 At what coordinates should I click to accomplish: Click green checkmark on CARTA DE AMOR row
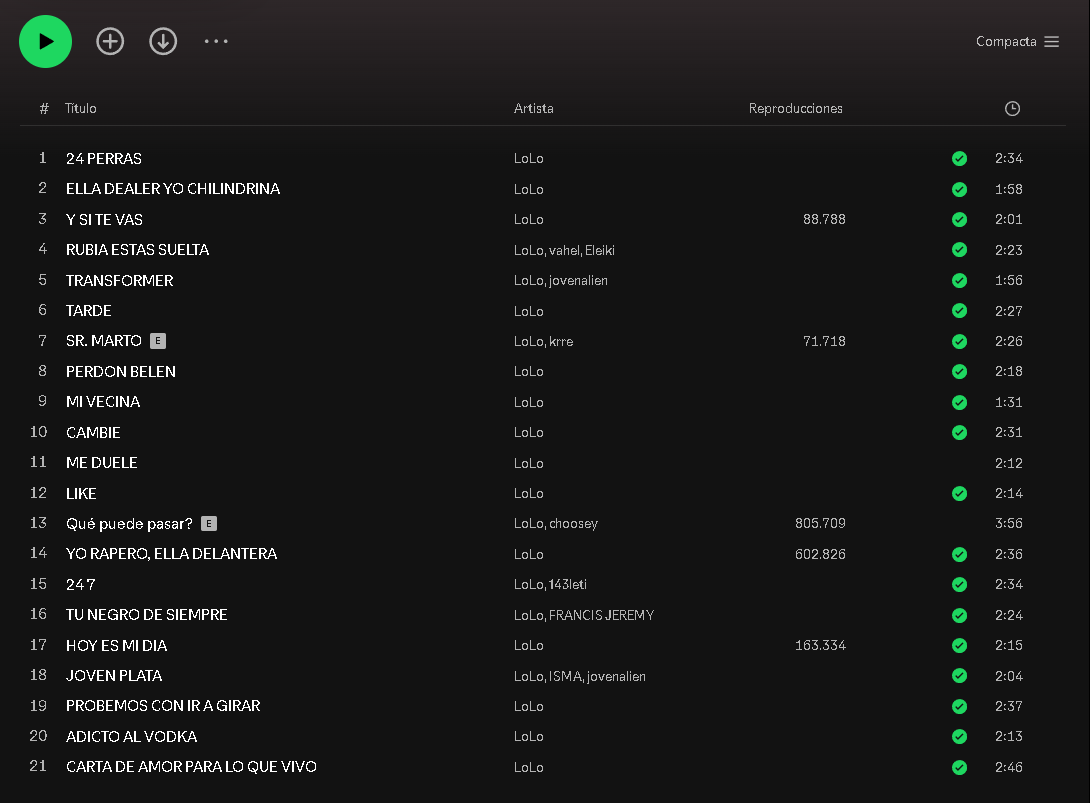(x=959, y=768)
